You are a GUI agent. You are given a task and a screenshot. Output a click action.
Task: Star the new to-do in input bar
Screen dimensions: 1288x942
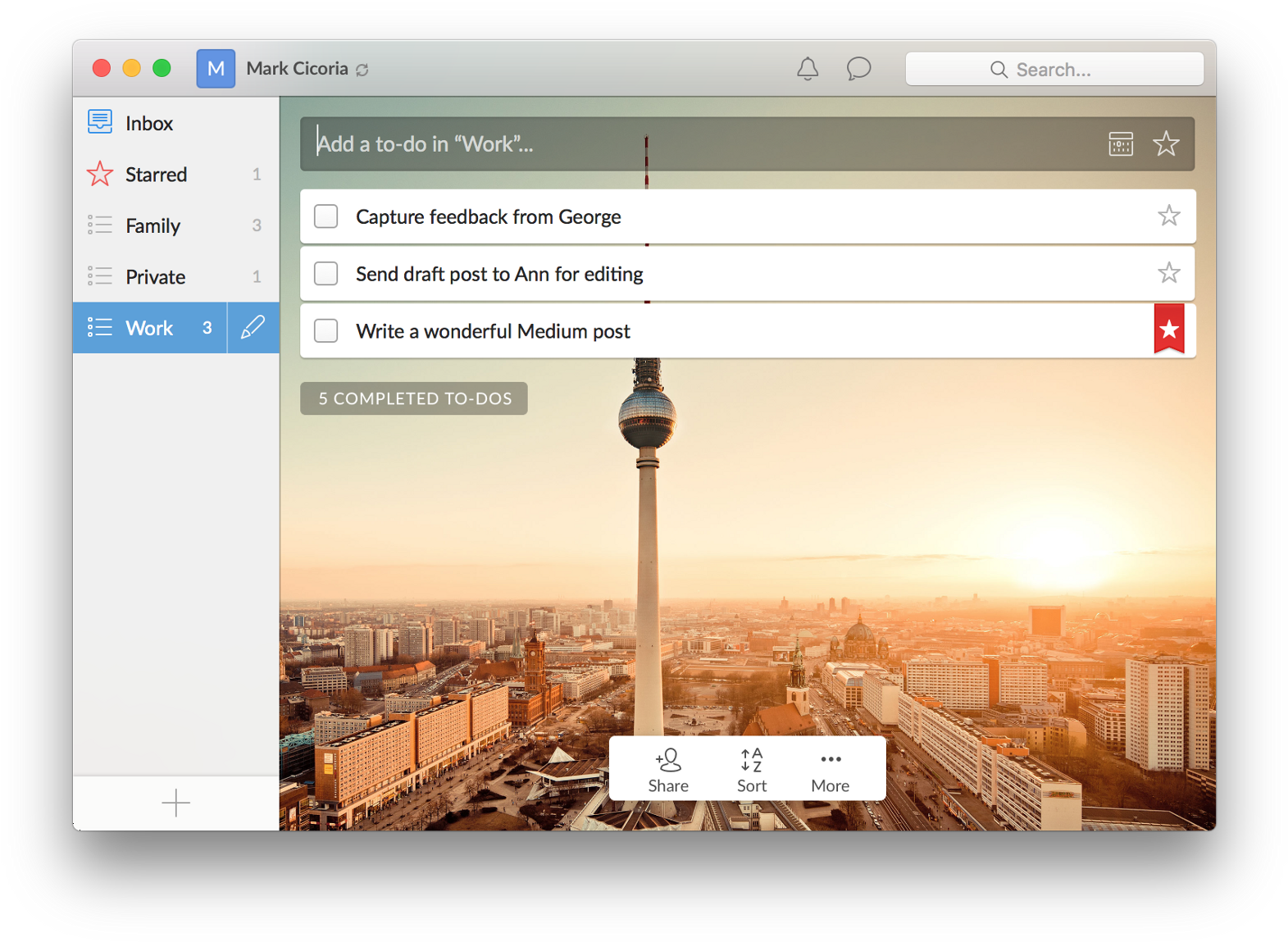tap(1165, 144)
